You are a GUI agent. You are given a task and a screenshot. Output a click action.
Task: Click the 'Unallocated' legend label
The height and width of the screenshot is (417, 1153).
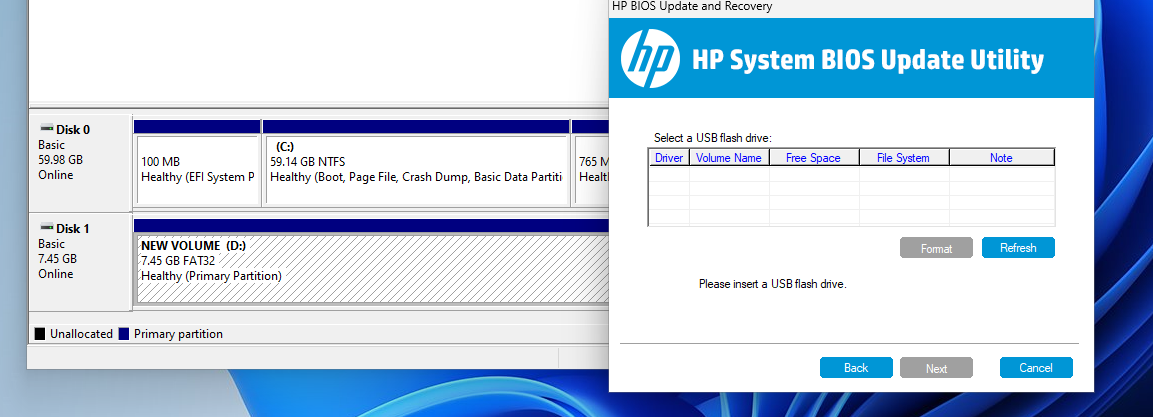(x=81, y=334)
